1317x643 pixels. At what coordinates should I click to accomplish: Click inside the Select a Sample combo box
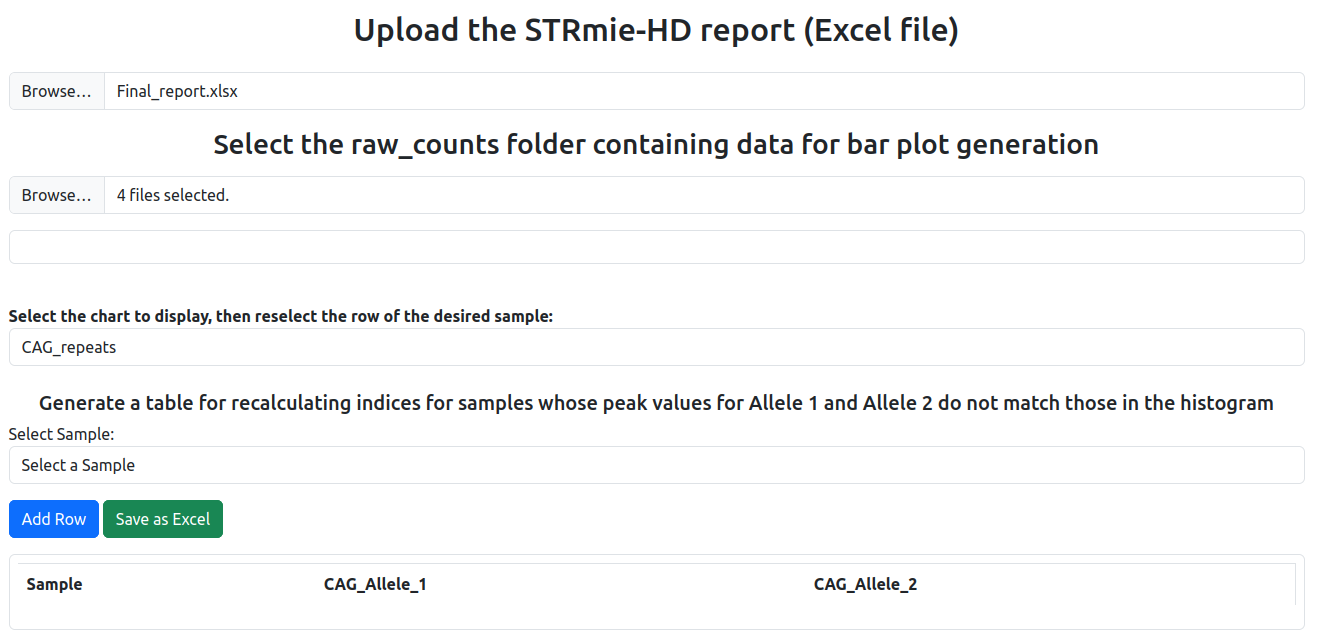point(400,465)
